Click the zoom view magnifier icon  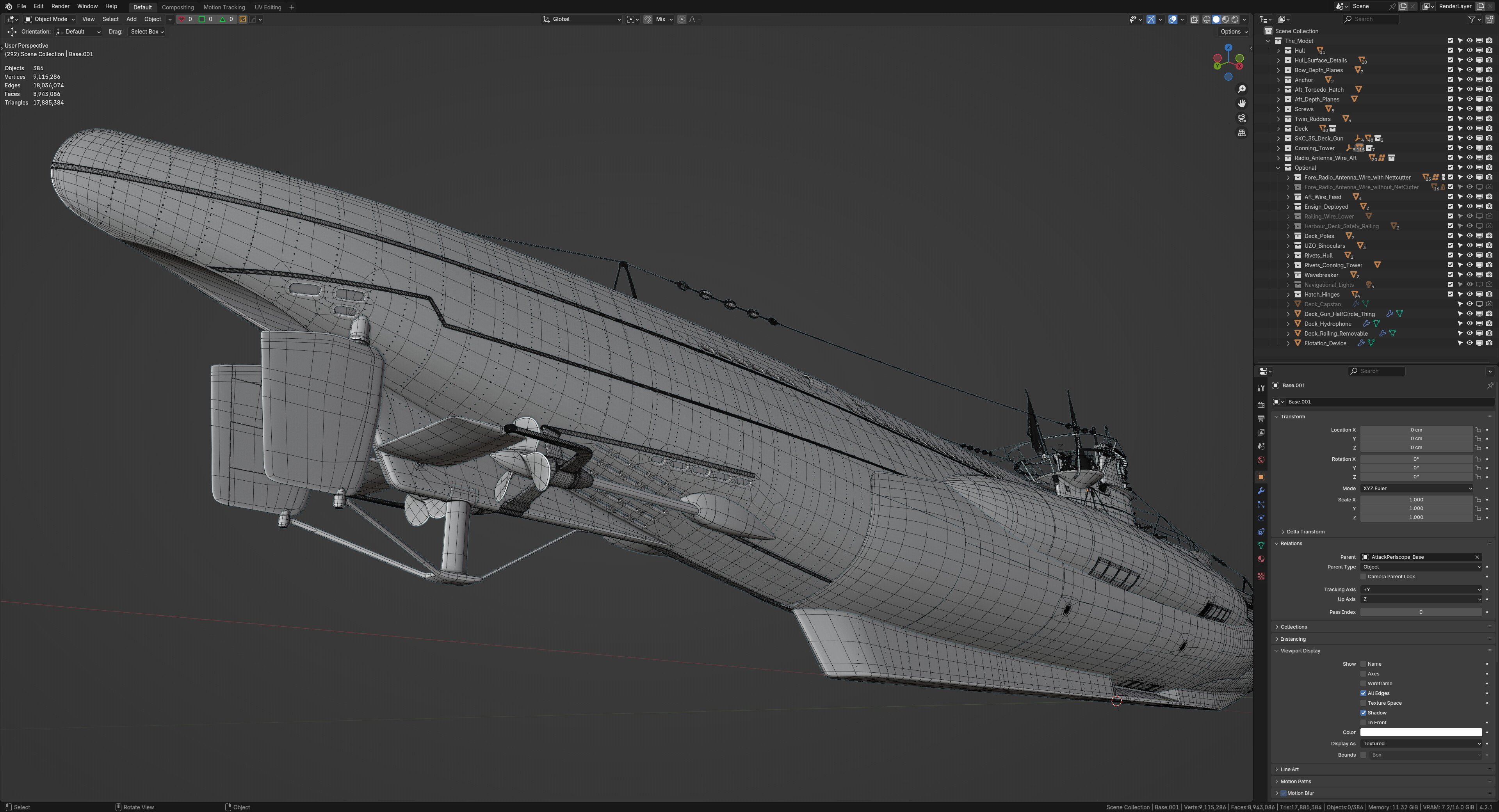click(1241, 89)
